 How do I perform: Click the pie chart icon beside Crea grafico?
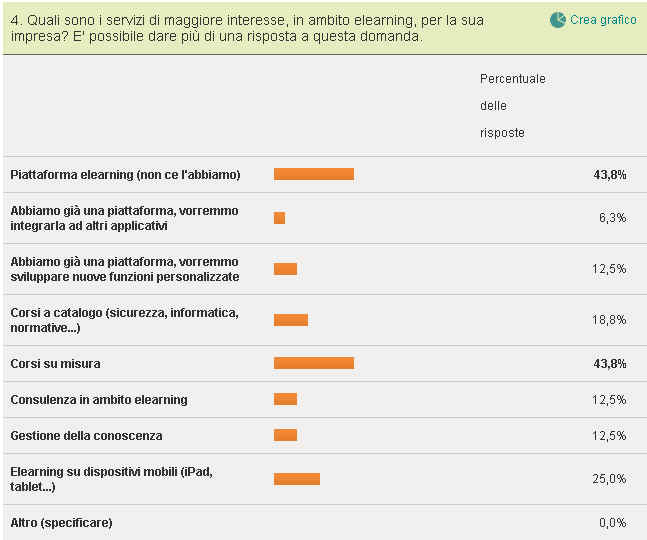(x=558, y=20)
